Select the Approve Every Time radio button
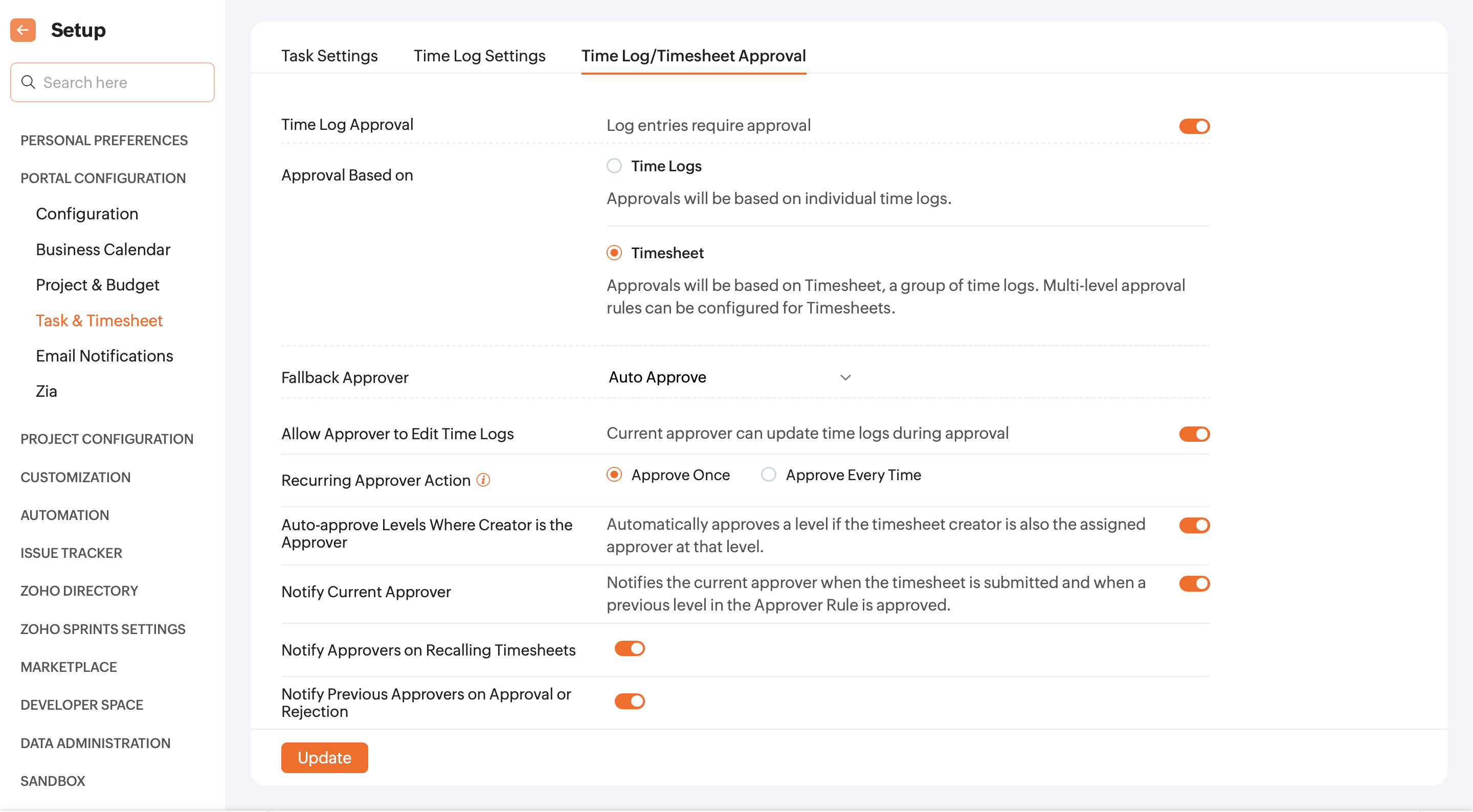 pos(769,475)
